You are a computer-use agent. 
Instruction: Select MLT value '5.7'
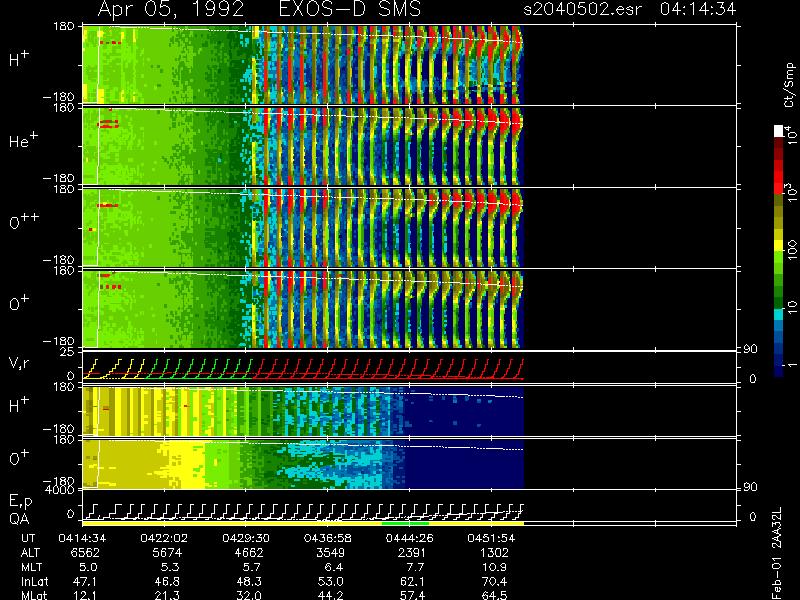pyautogui.click(x=252, y=567)
